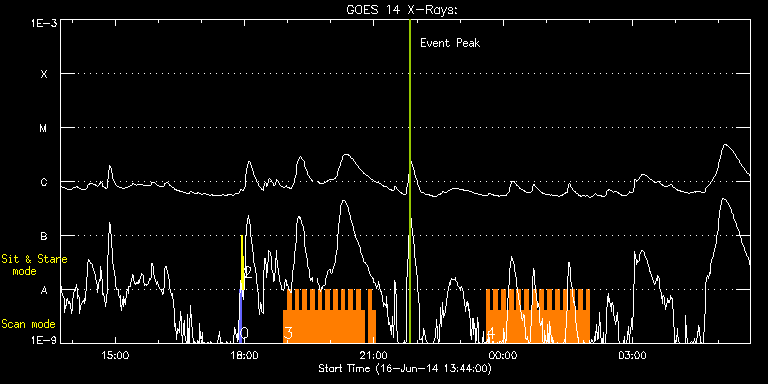Click the 'A' flare class axis label

(44, 290)
